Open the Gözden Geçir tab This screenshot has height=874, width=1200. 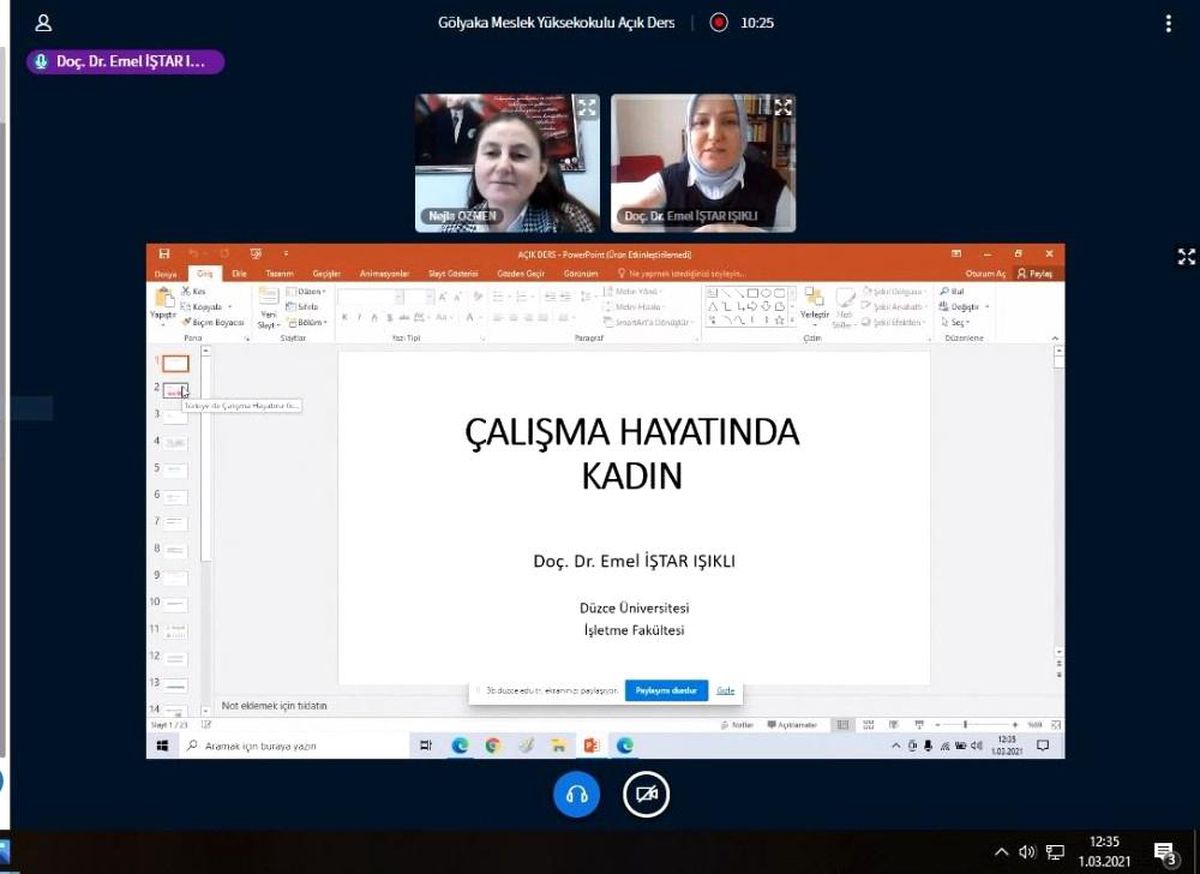[x=521, y=273]
